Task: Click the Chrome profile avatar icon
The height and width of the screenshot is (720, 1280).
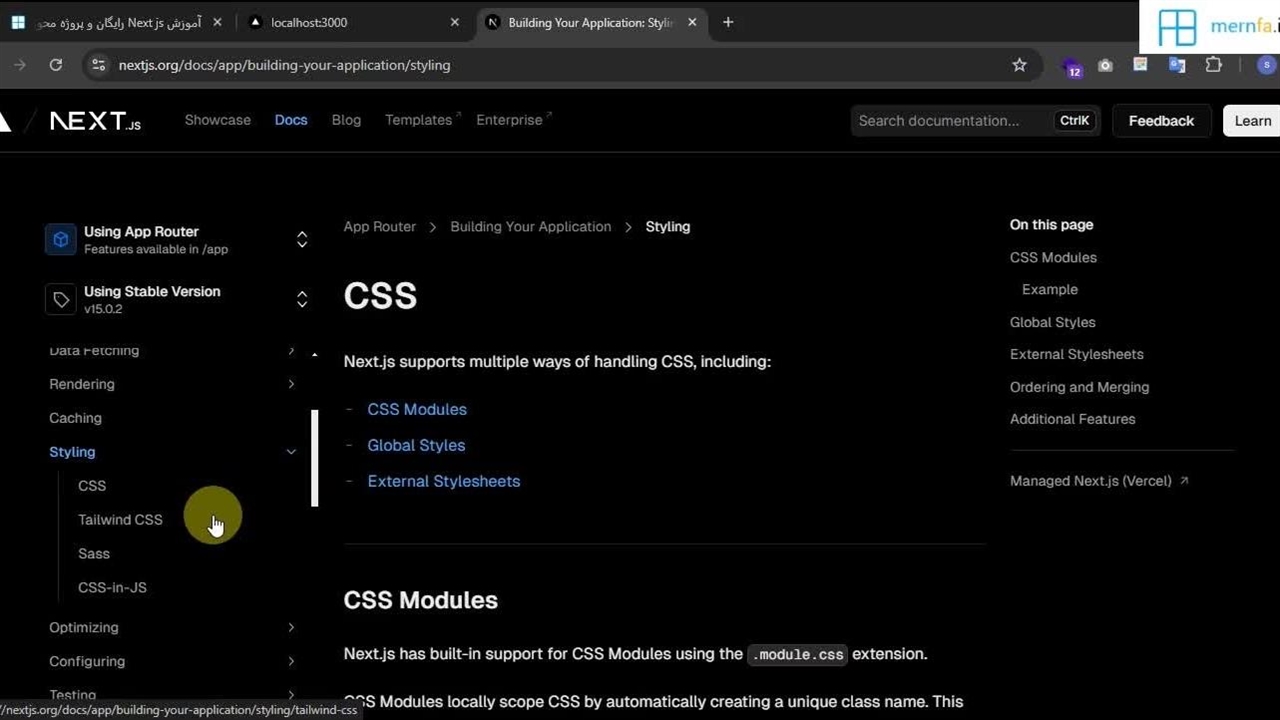Action: click(1267, 65)
